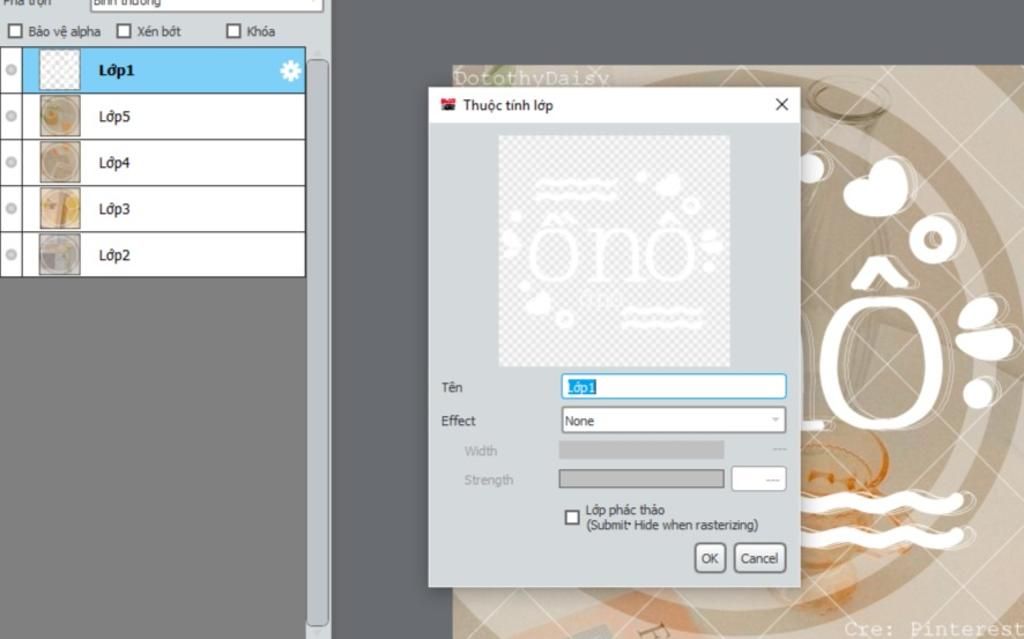Enable the Bảo vệ alpha checkbox
This screenshot has height=639, width=1024.
click(15, 31)
